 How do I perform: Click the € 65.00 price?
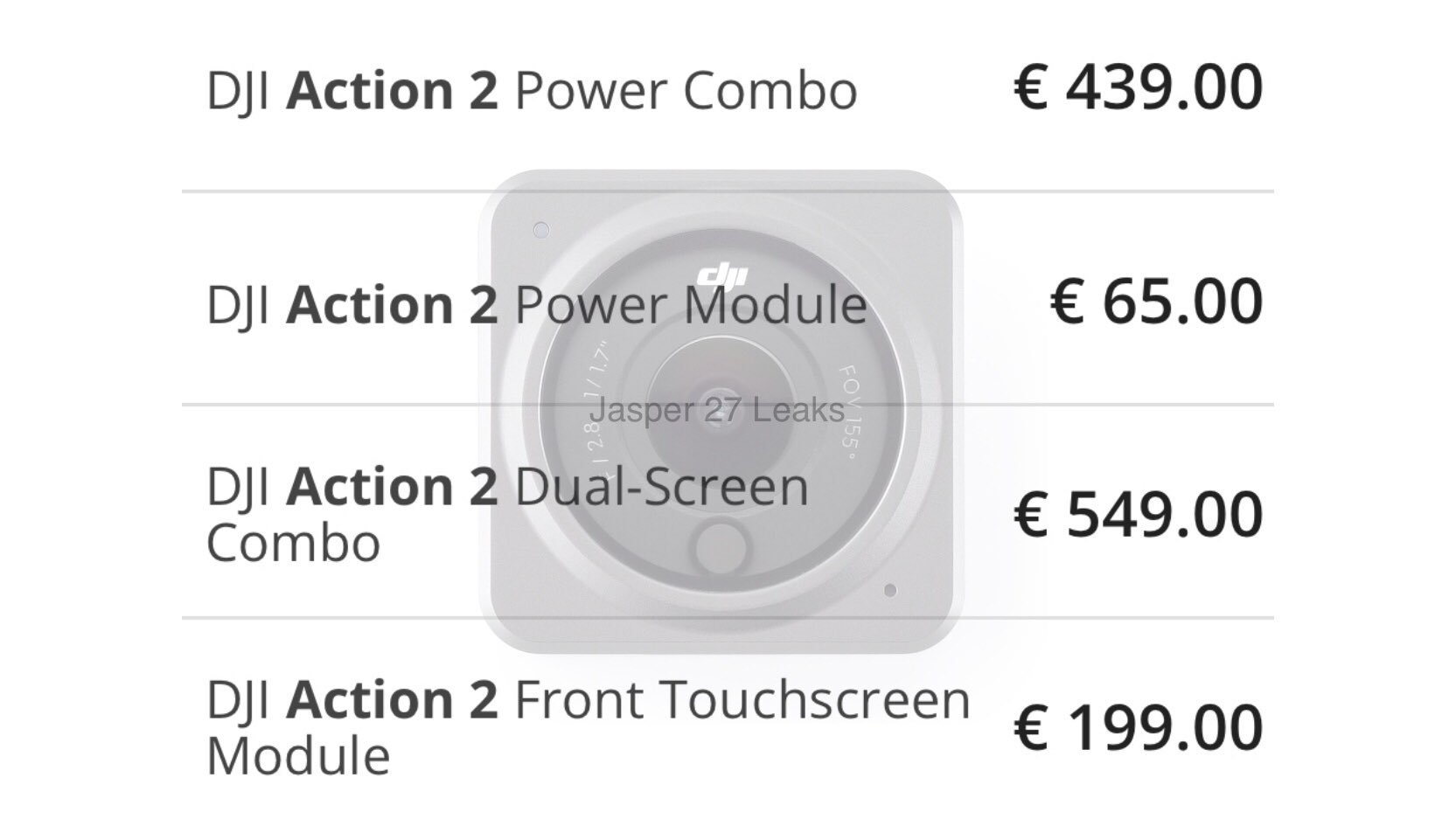pyautogui.click(x=1156, y=302)
